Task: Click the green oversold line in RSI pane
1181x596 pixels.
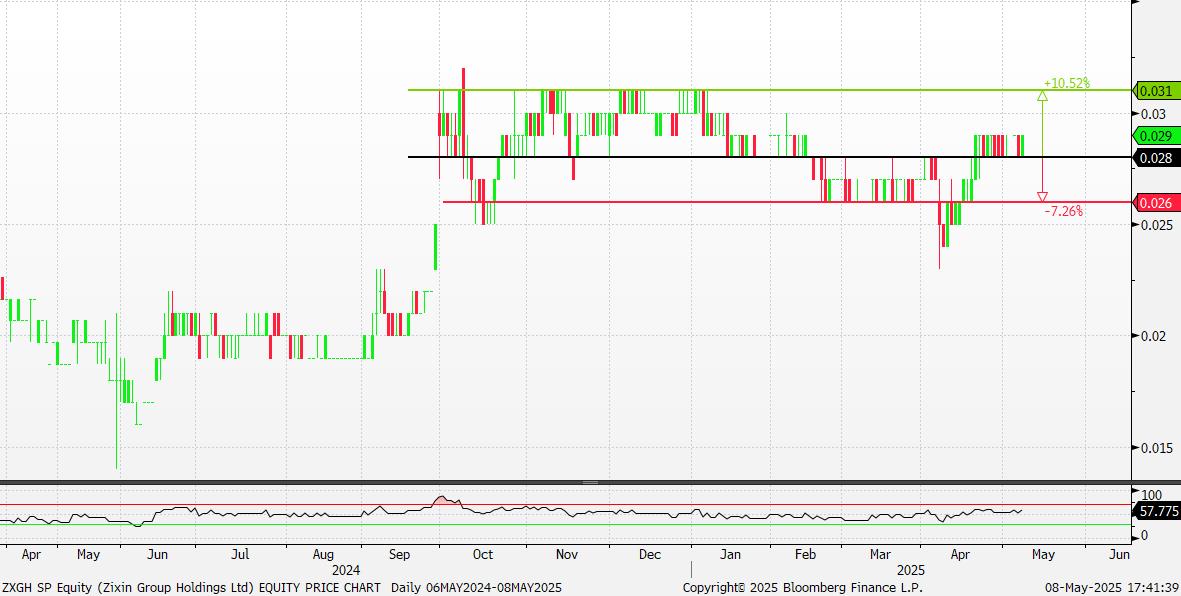Action: pyautogui.click(x=565, y=524)
